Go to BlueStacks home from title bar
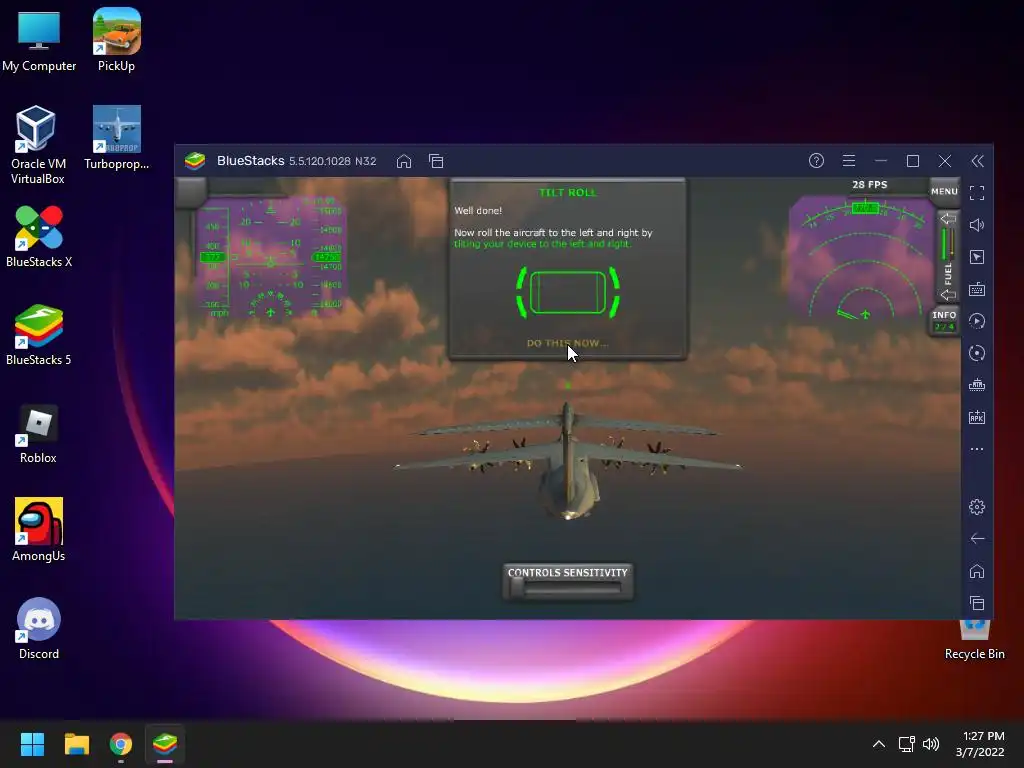The width and height of the screenshot is (1024, 768). pyautogui.click(x=404, y=161)
